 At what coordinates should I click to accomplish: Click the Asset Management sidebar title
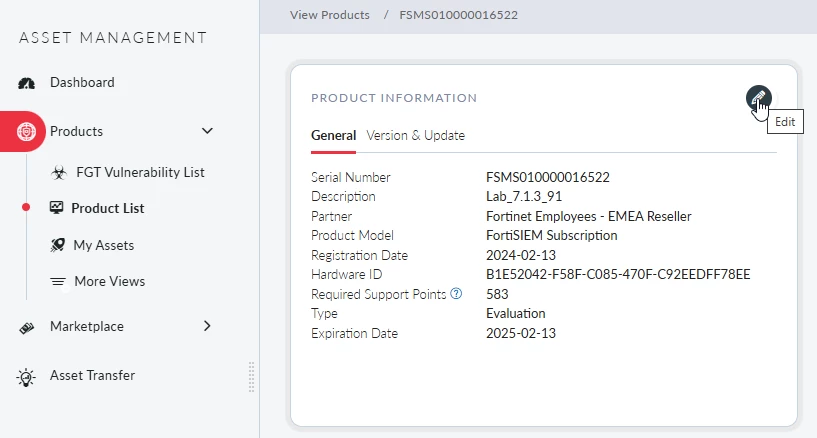click(x=113, y=38)
